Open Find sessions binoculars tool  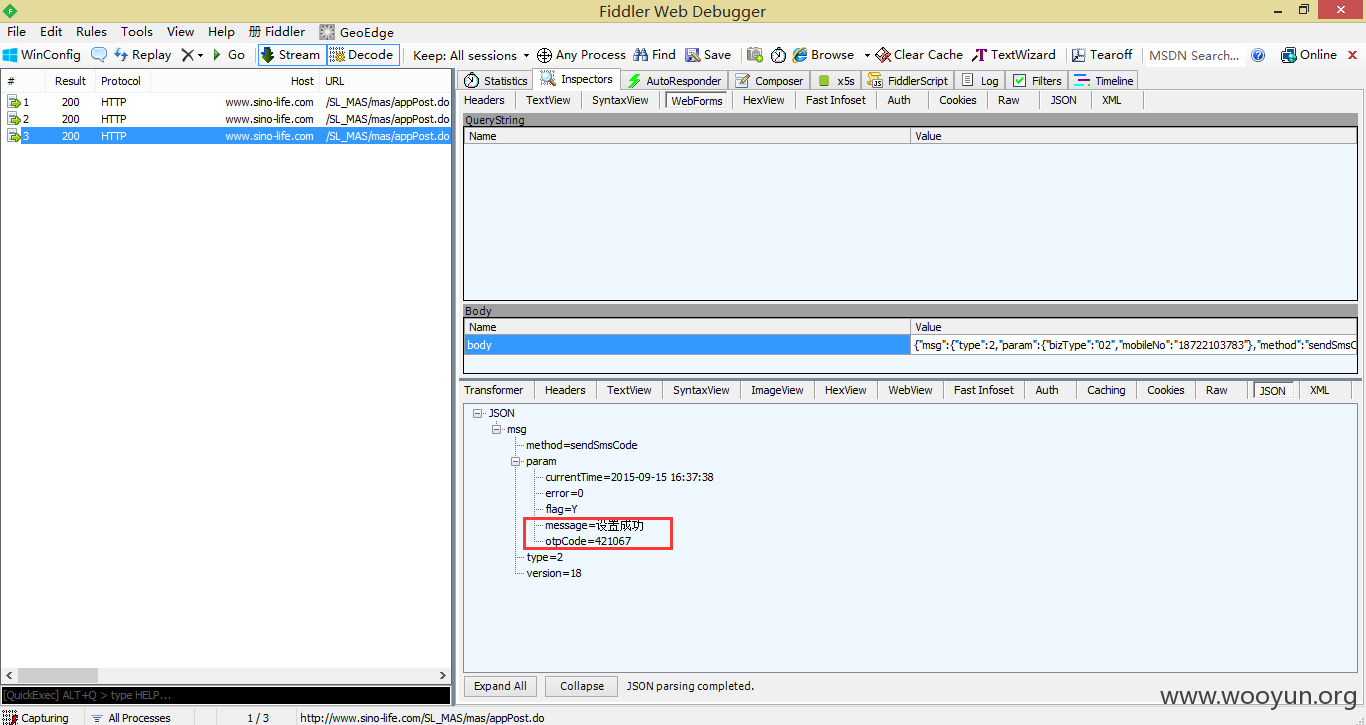(x=654, y=55)
